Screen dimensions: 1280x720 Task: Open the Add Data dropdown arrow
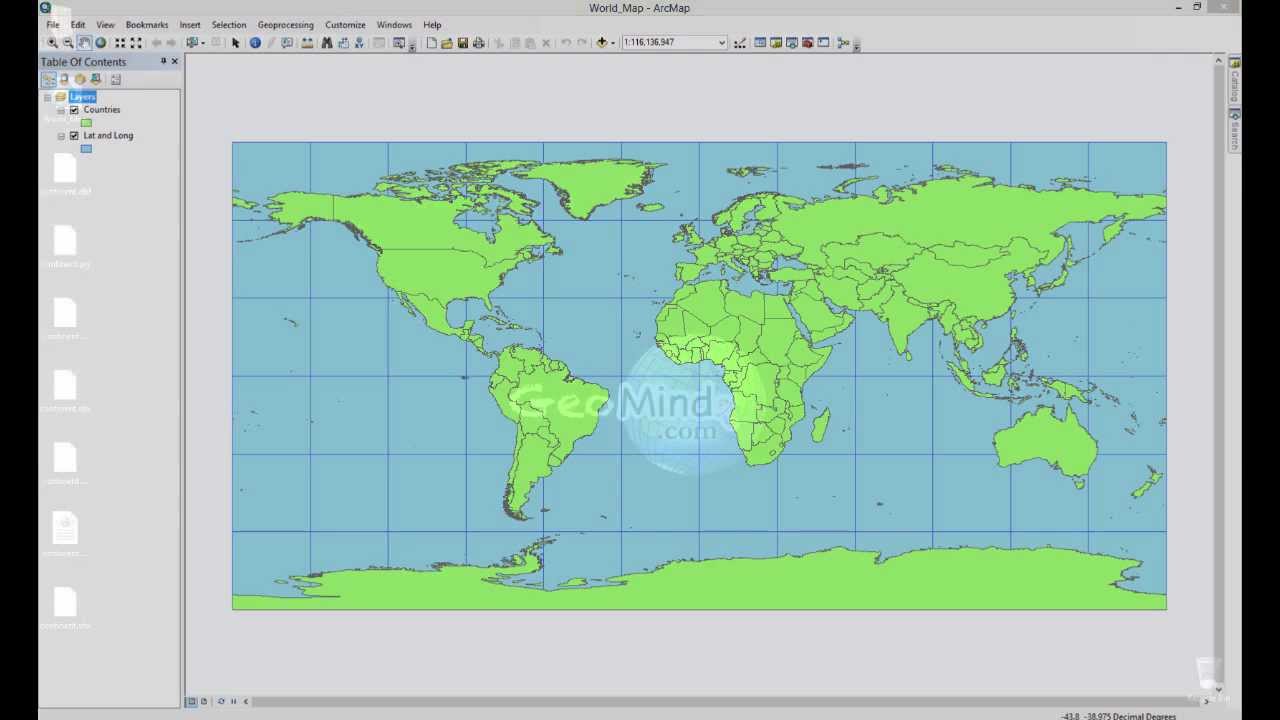click(x=612, y=42)
